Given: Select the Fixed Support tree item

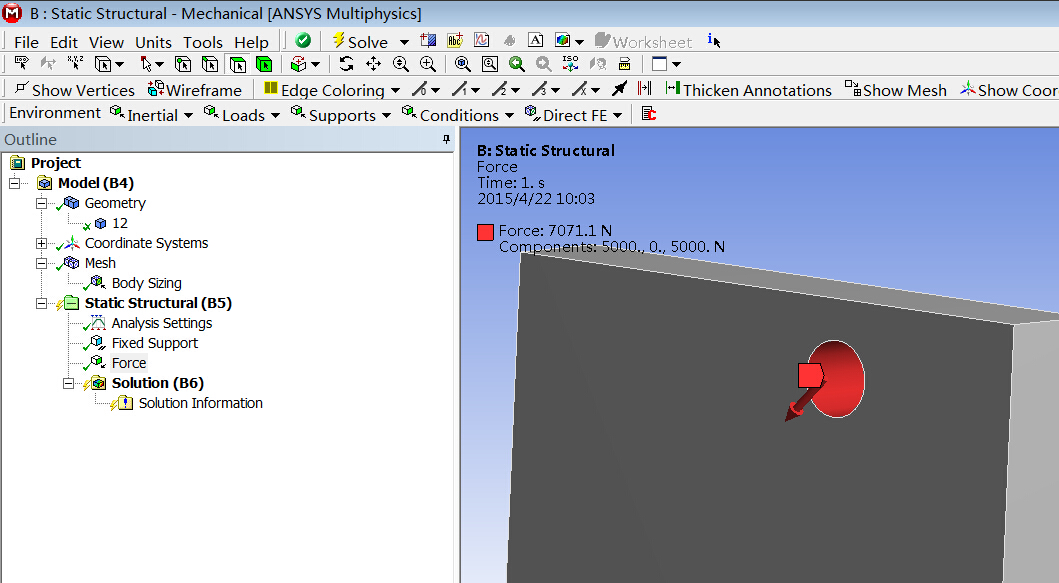Looking at the screenshot, I should (155, 343).
